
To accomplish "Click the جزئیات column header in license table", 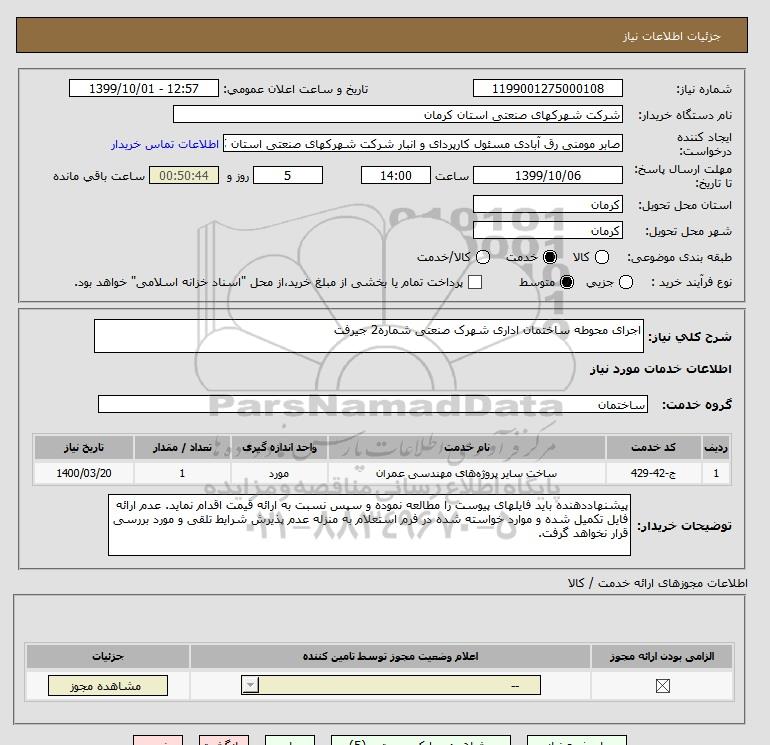I will click(x=108, y=656).
